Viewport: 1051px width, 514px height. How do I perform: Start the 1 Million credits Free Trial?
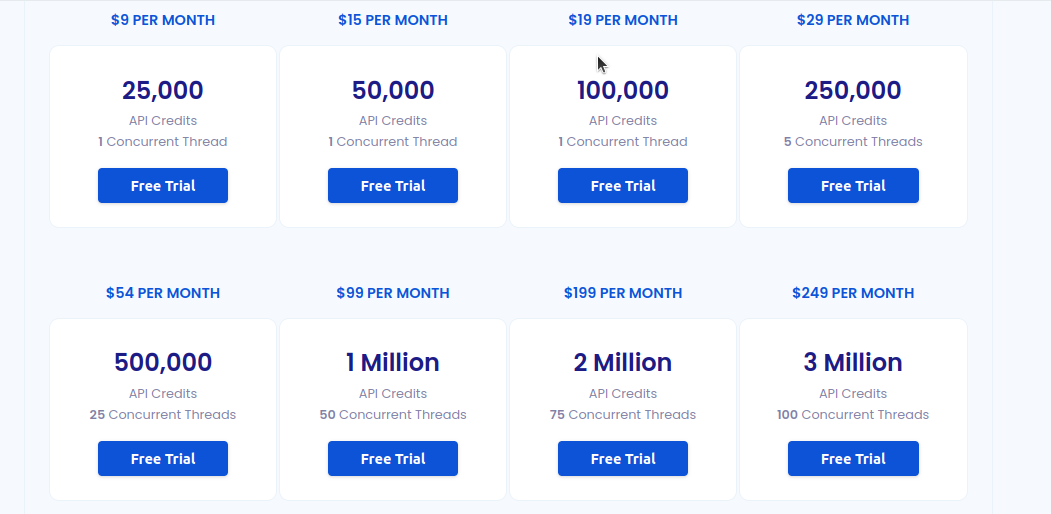pyautogui.click(x=393, y=459)
